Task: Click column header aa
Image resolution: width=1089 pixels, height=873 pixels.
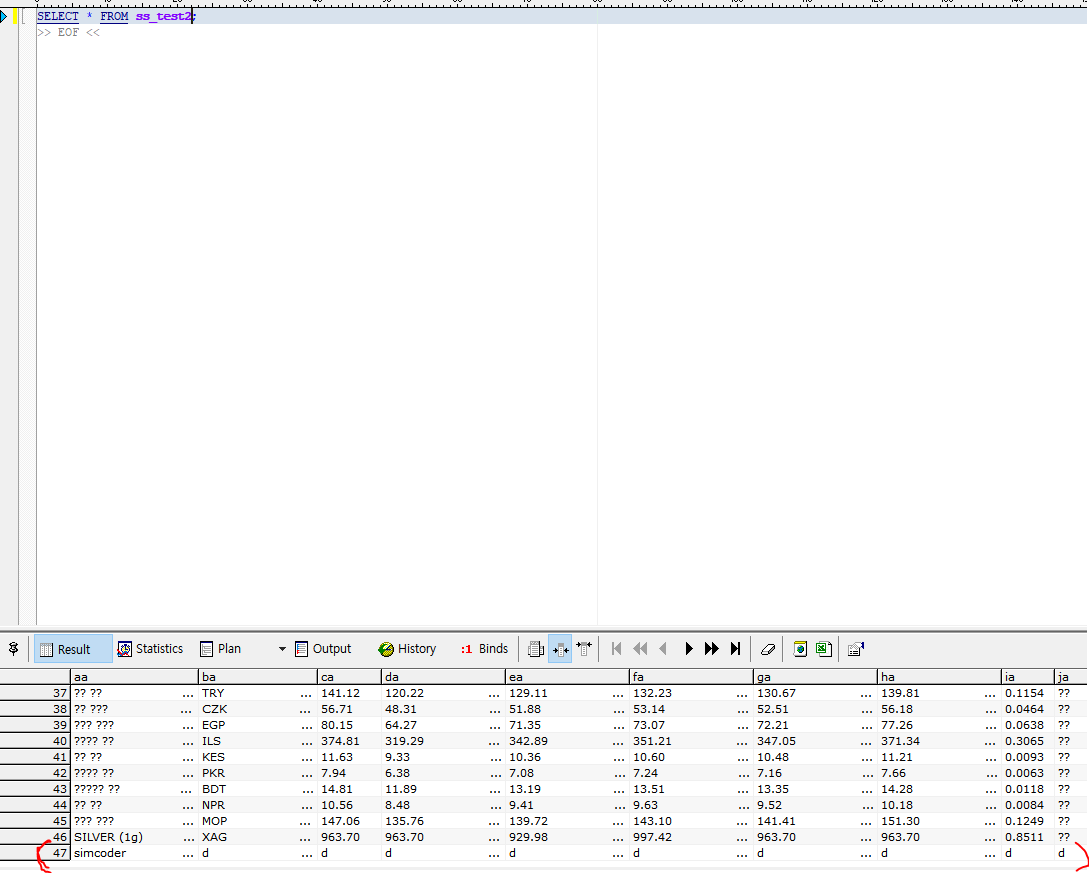Action: [135, 677]
